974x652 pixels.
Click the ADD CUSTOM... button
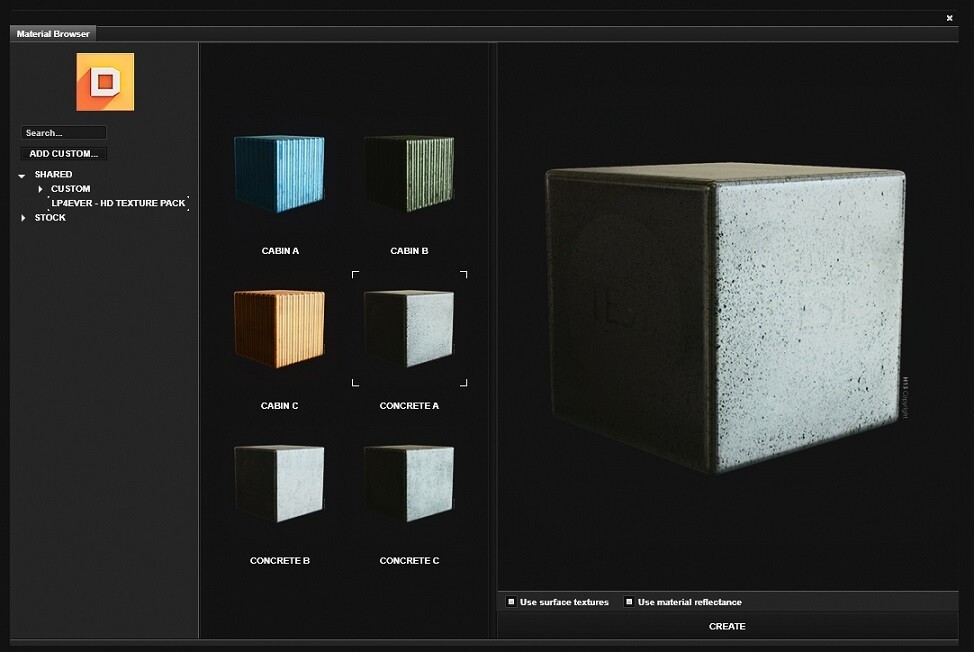point(64,154)
